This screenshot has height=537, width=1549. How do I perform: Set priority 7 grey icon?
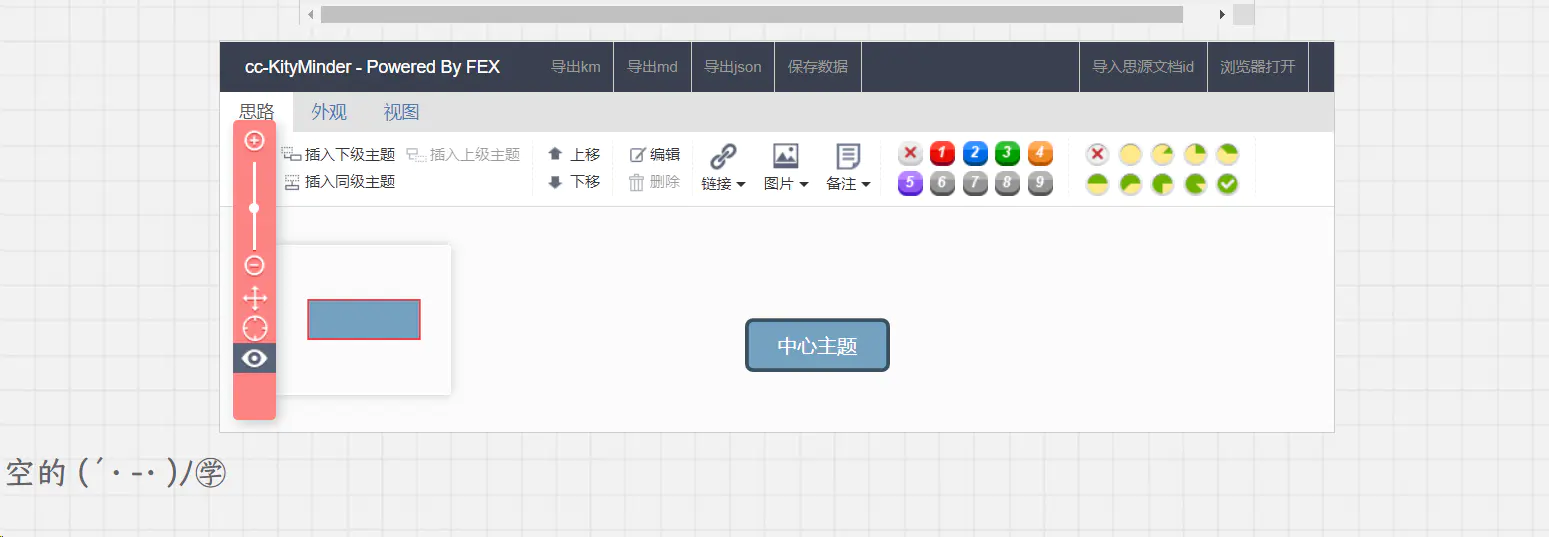coord(975,184)
